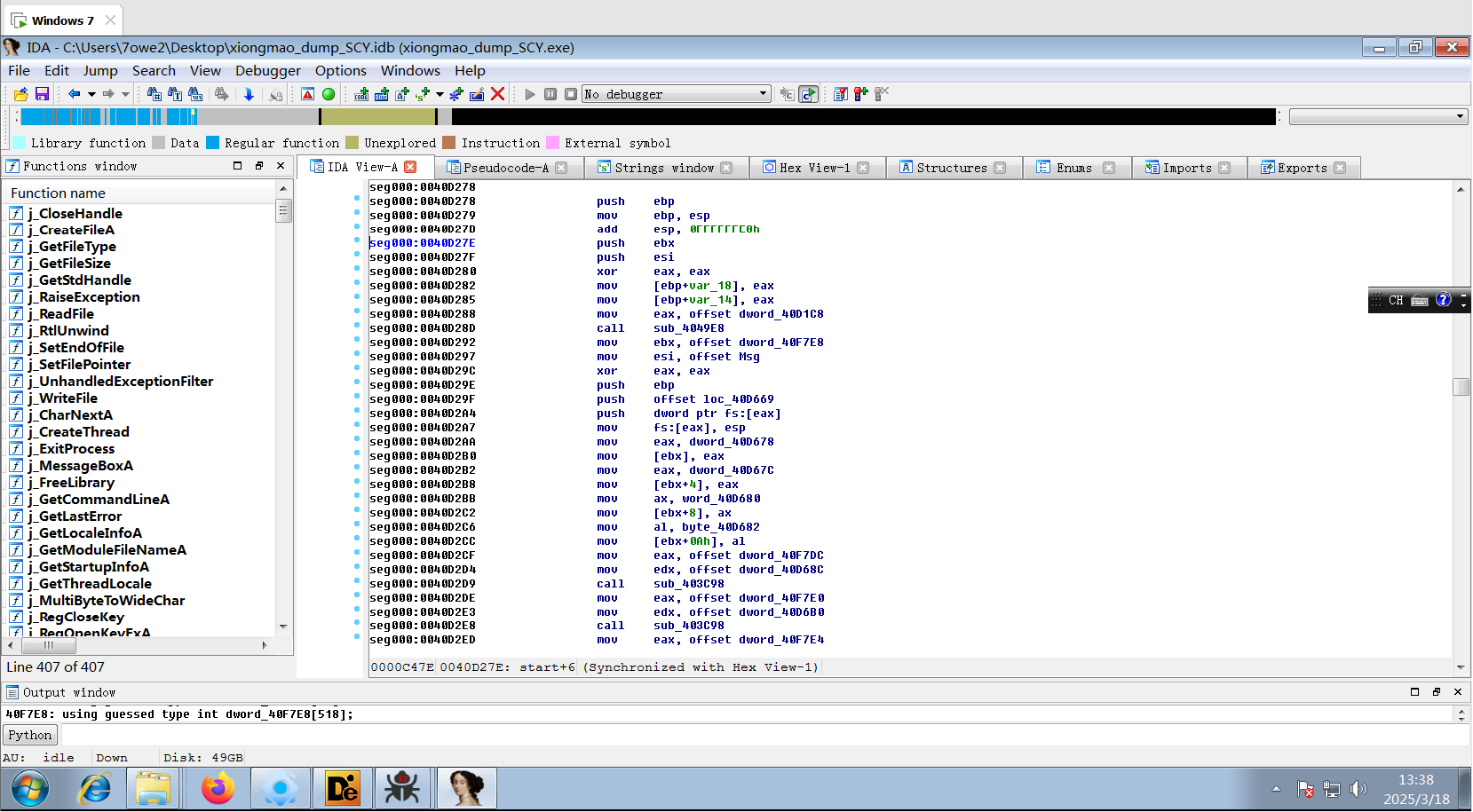This screenshot has width=1473, height=812.
Task: Click the Unexplored olive region in navigation band
Action: 377,116
